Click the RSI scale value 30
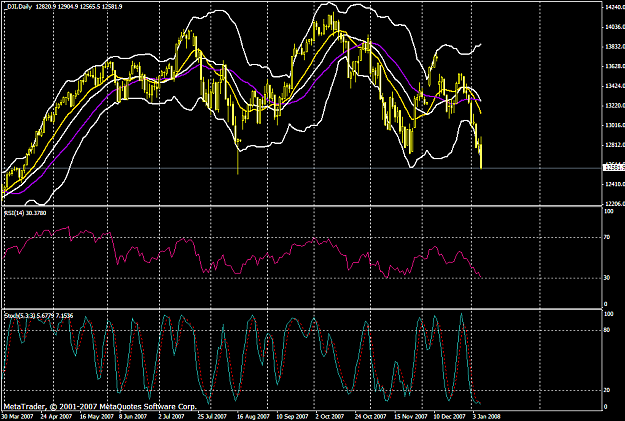625x421 pixels. click(x=607, y=277)
